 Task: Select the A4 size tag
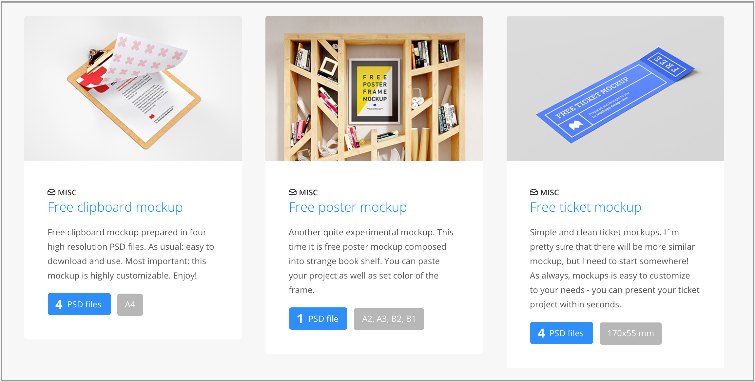pos(130,305)
